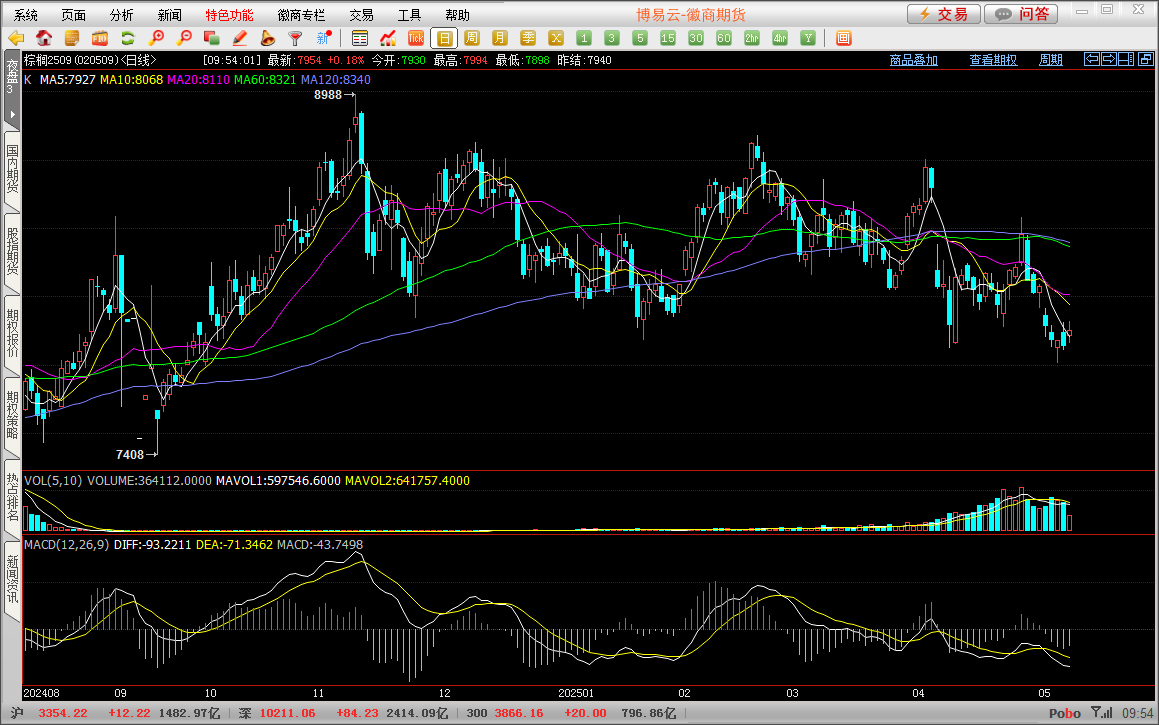1159x725 pixels.
Task: Expand the side tab panel arrow
Action: click(12, 115)
